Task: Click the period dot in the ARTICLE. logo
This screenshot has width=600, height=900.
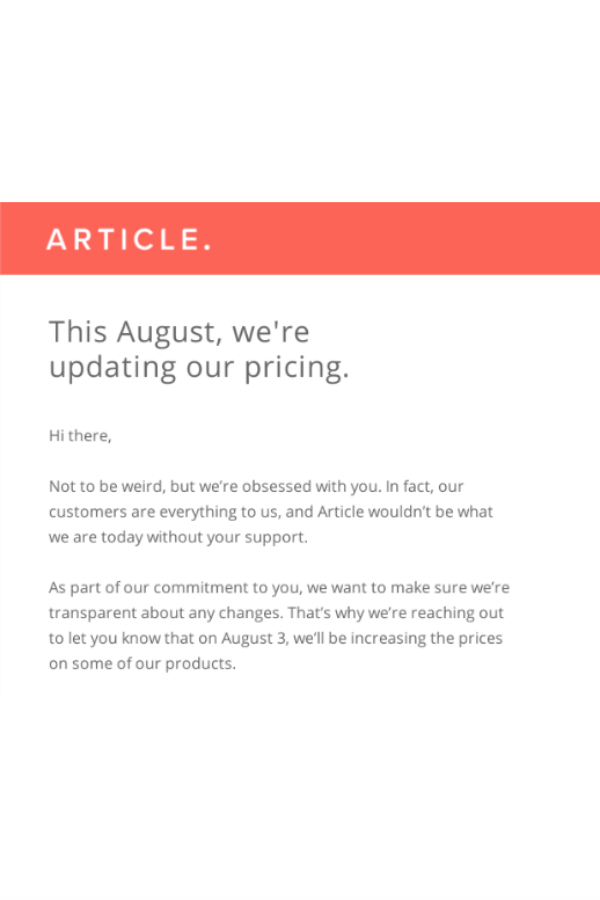Action: [x=207, y=247]
